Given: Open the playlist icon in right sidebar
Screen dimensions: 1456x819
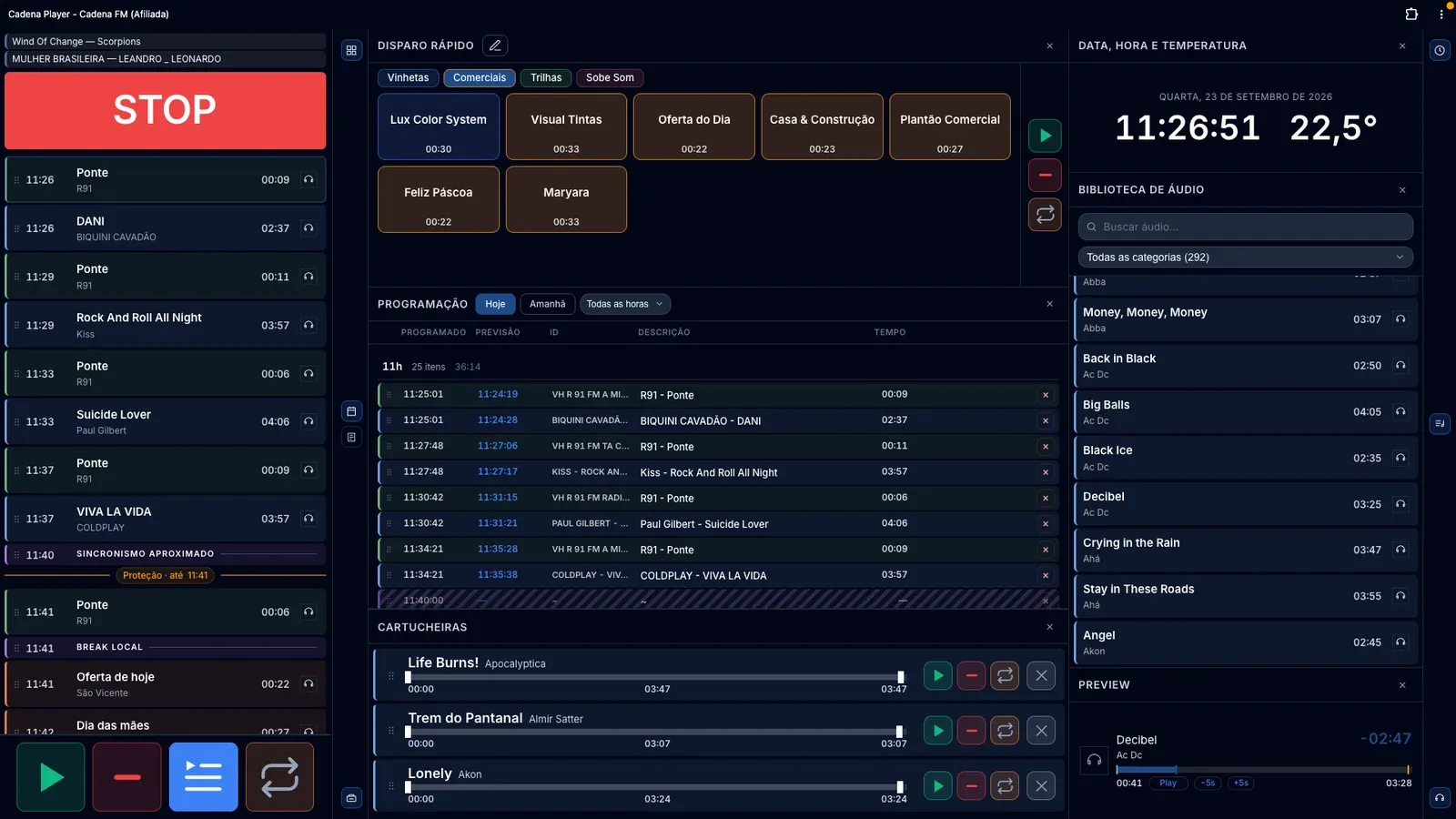Looking at the screenshot, I should point(1440,423).
